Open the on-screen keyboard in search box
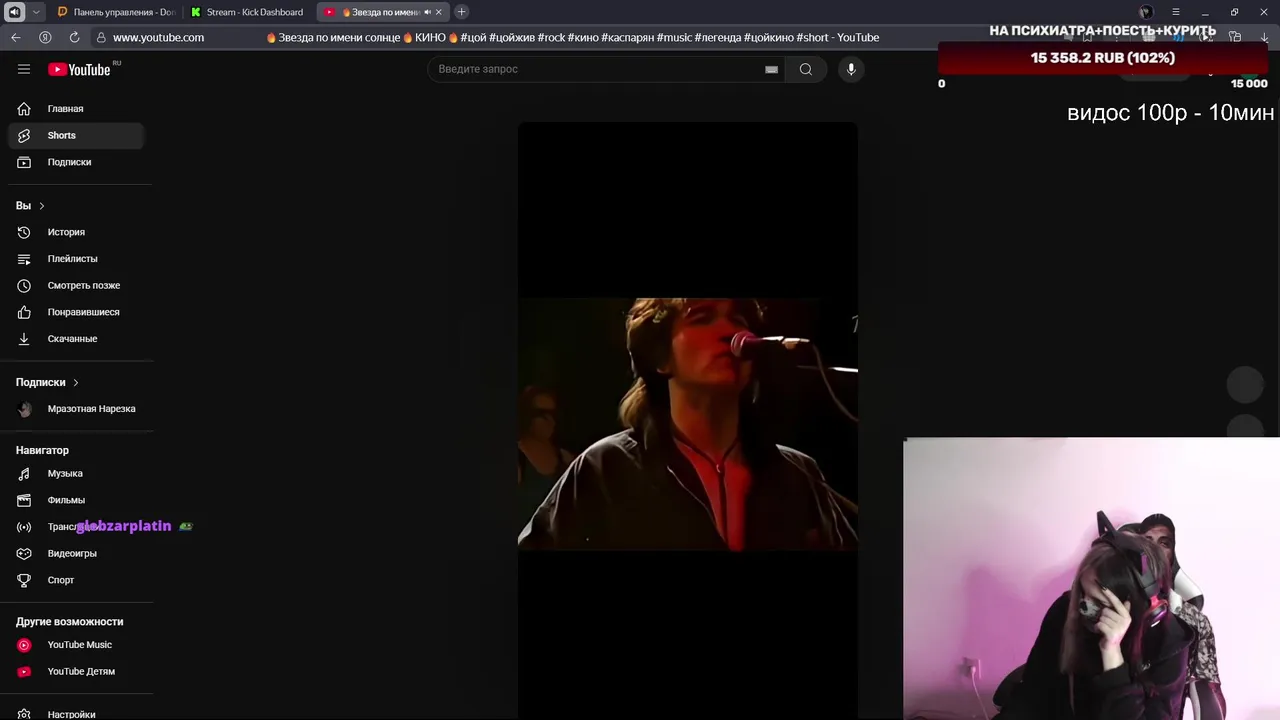The width and height of the screenshot is (1280, 720). pos(771,69)
